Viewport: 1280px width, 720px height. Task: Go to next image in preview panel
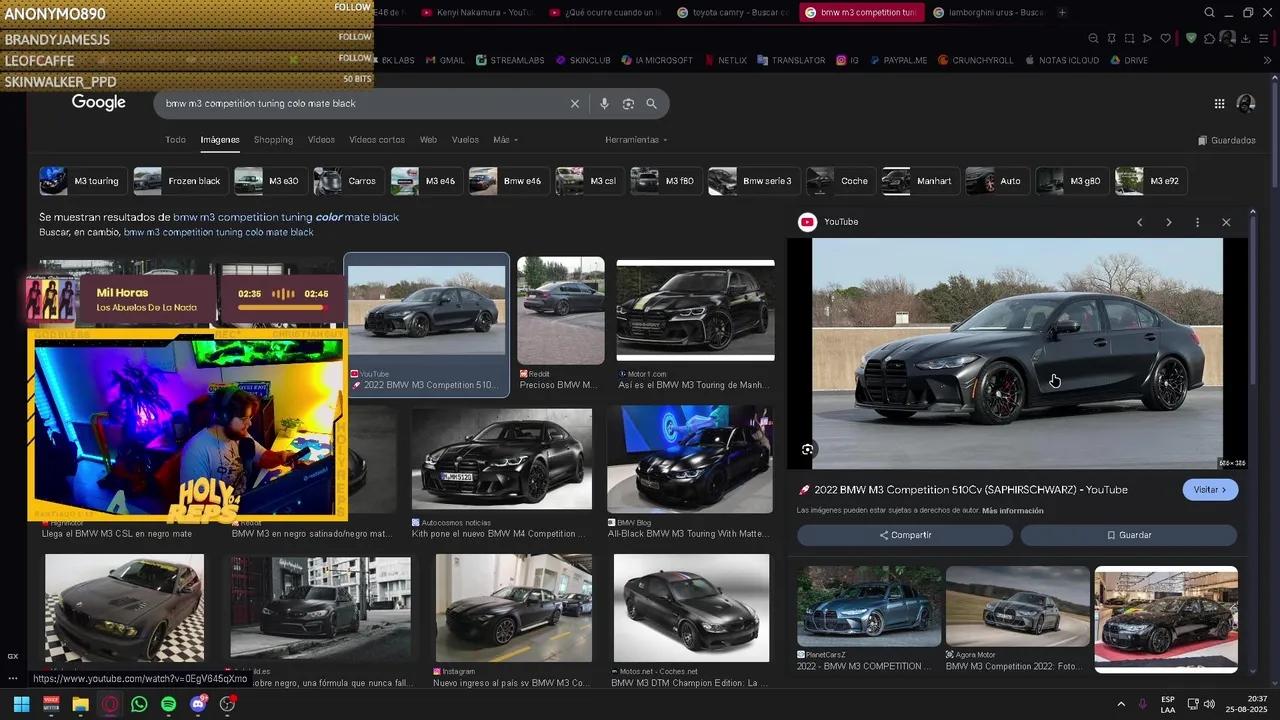(1168, 222)
